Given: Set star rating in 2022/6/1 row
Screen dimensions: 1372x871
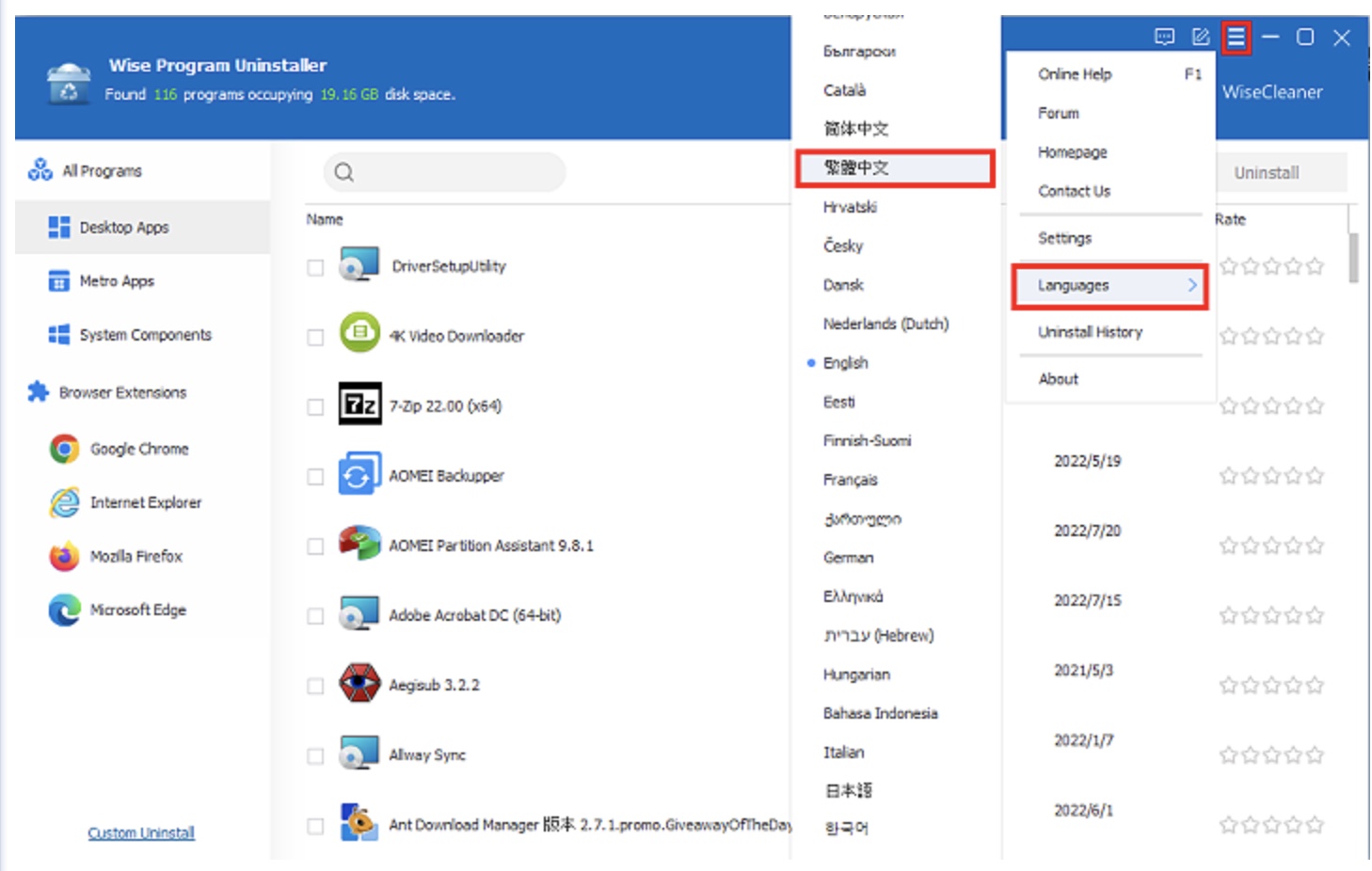Looking at the screenshot, I should pos(1271,825).
